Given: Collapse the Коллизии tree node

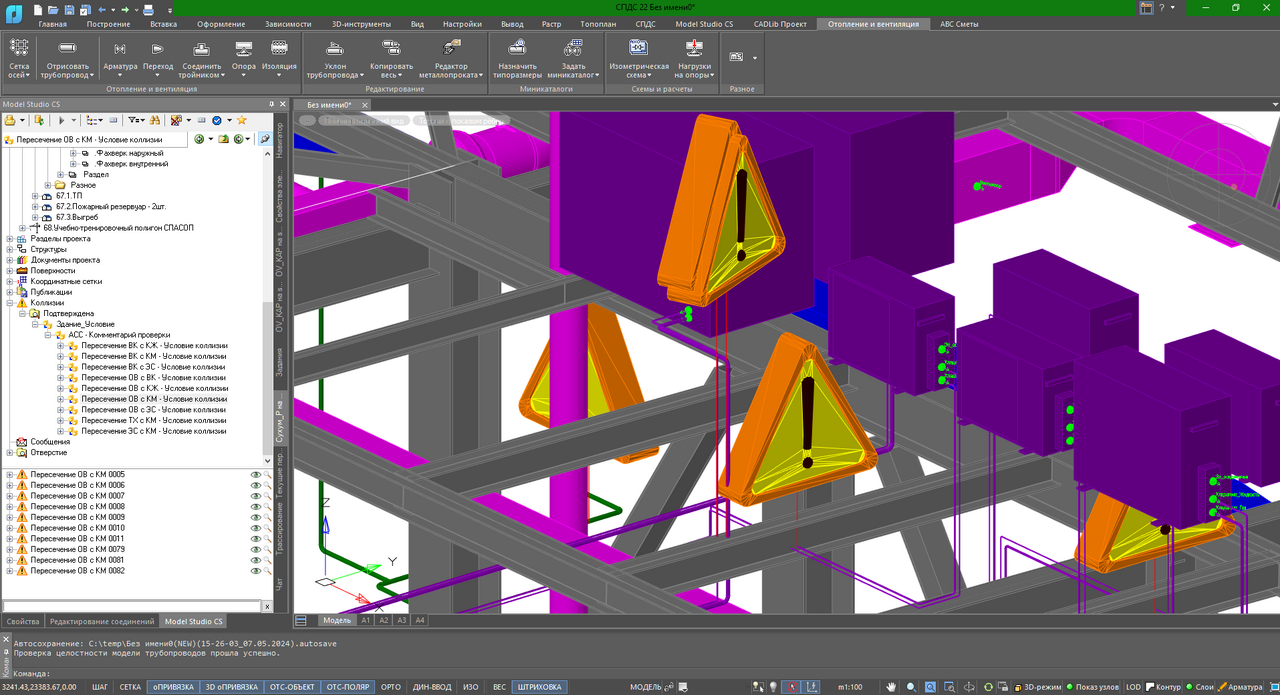Looking at the screenshot, I should 10,303.
